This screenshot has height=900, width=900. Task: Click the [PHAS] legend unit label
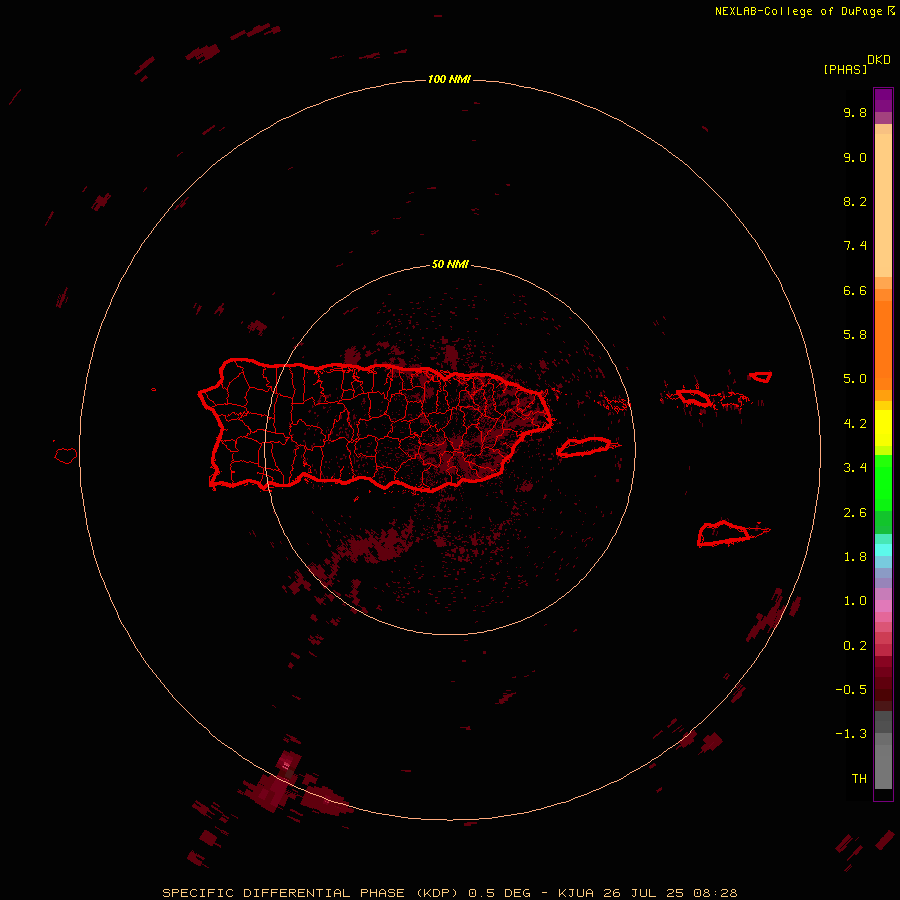(x=845, y=69)
